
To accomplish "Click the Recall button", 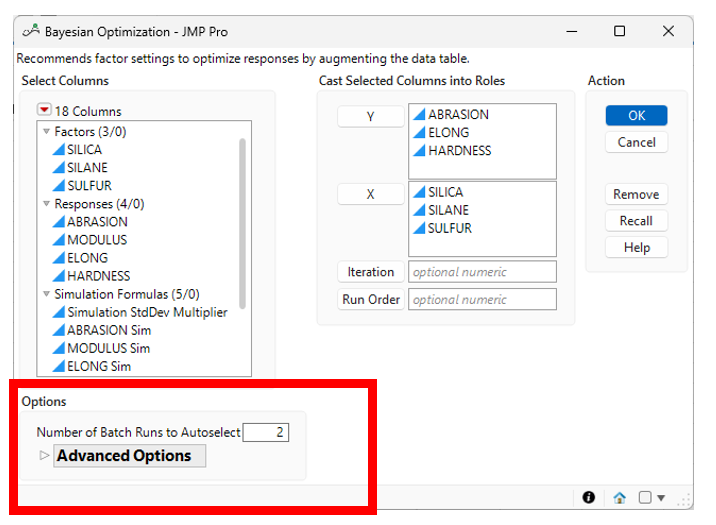I will 636,221.
